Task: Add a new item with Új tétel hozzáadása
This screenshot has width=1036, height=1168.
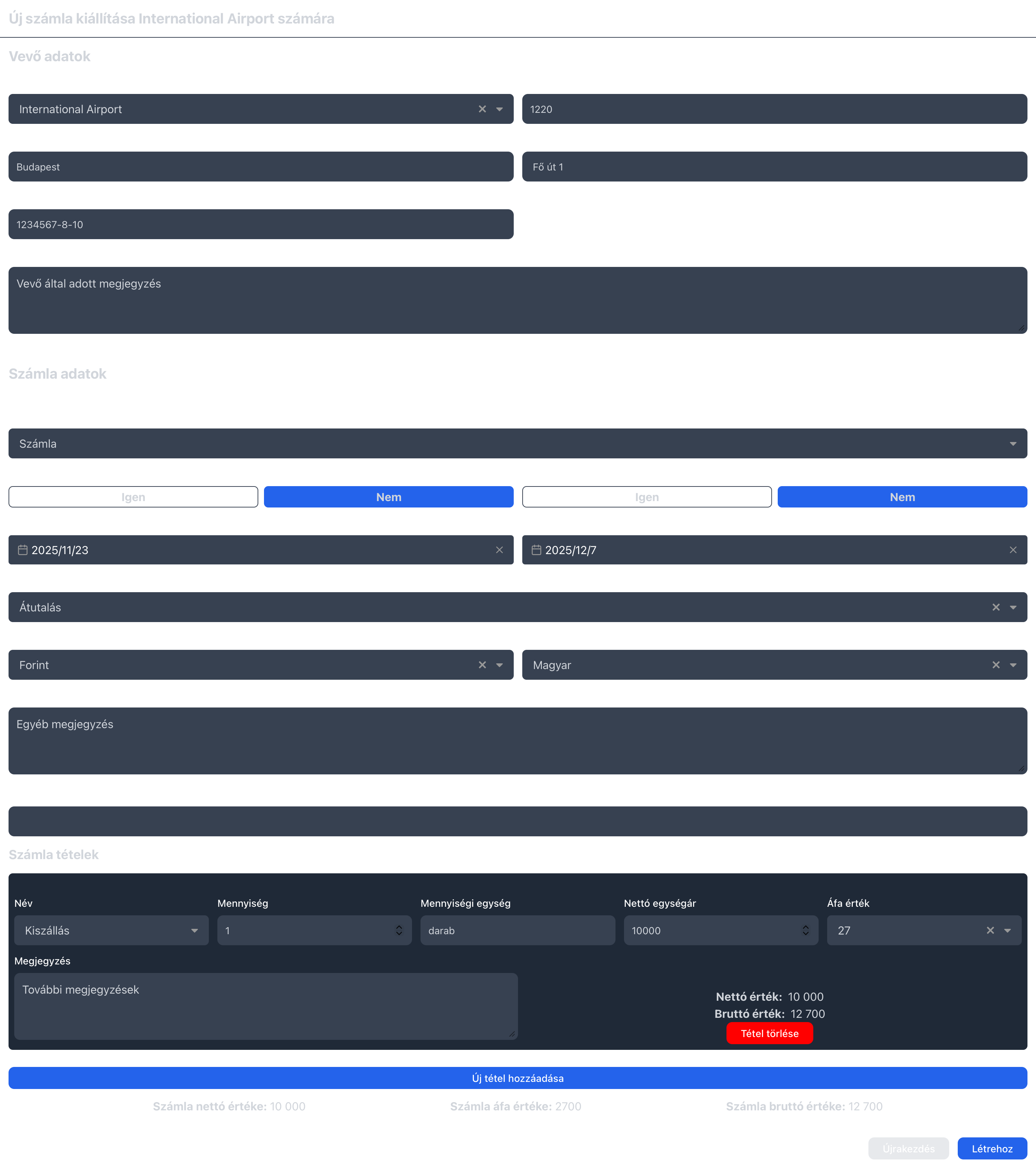Action: tap(517, 1078)
